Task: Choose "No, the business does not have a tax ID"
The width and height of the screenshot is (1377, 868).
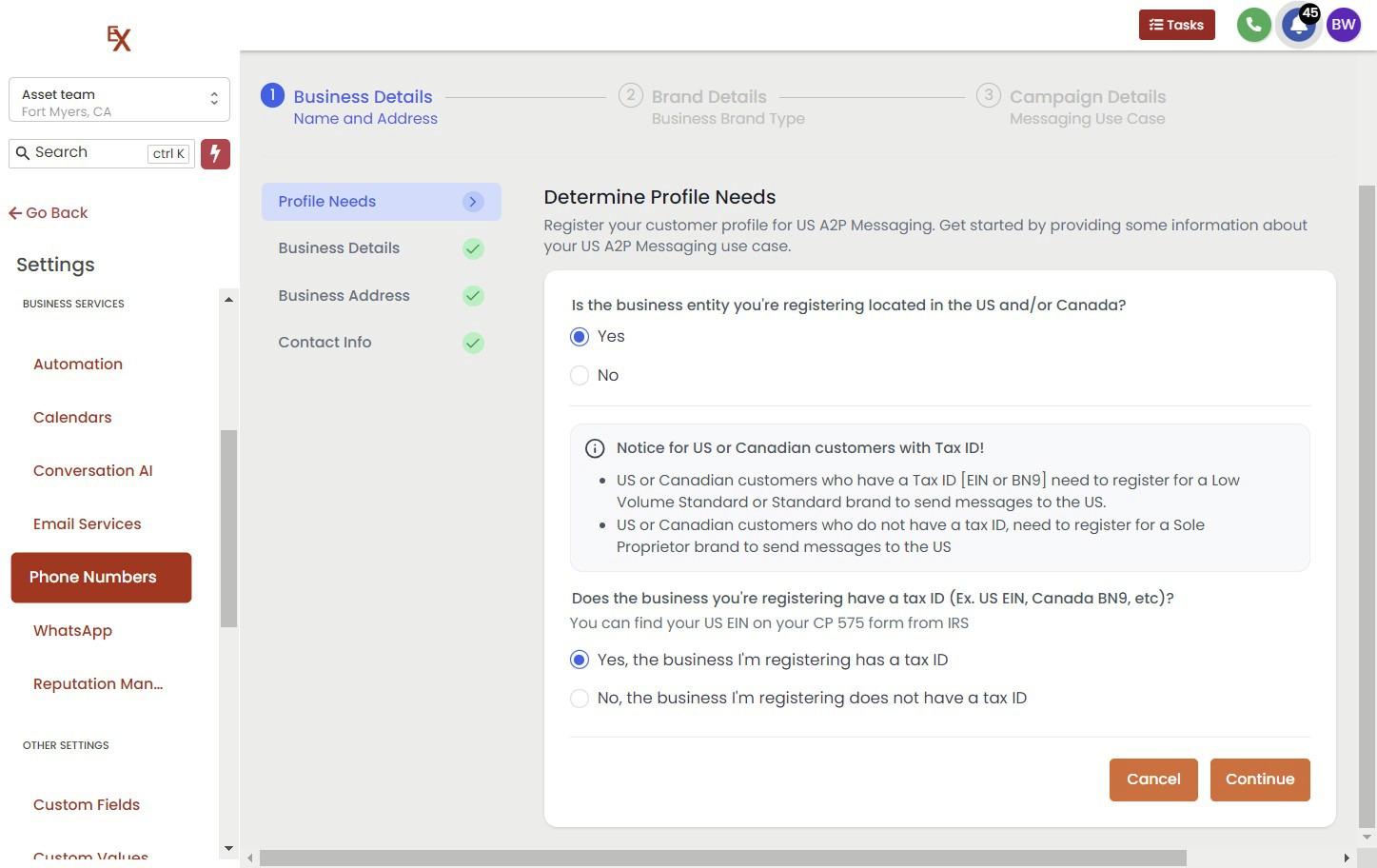Action: tap(580, 699)
